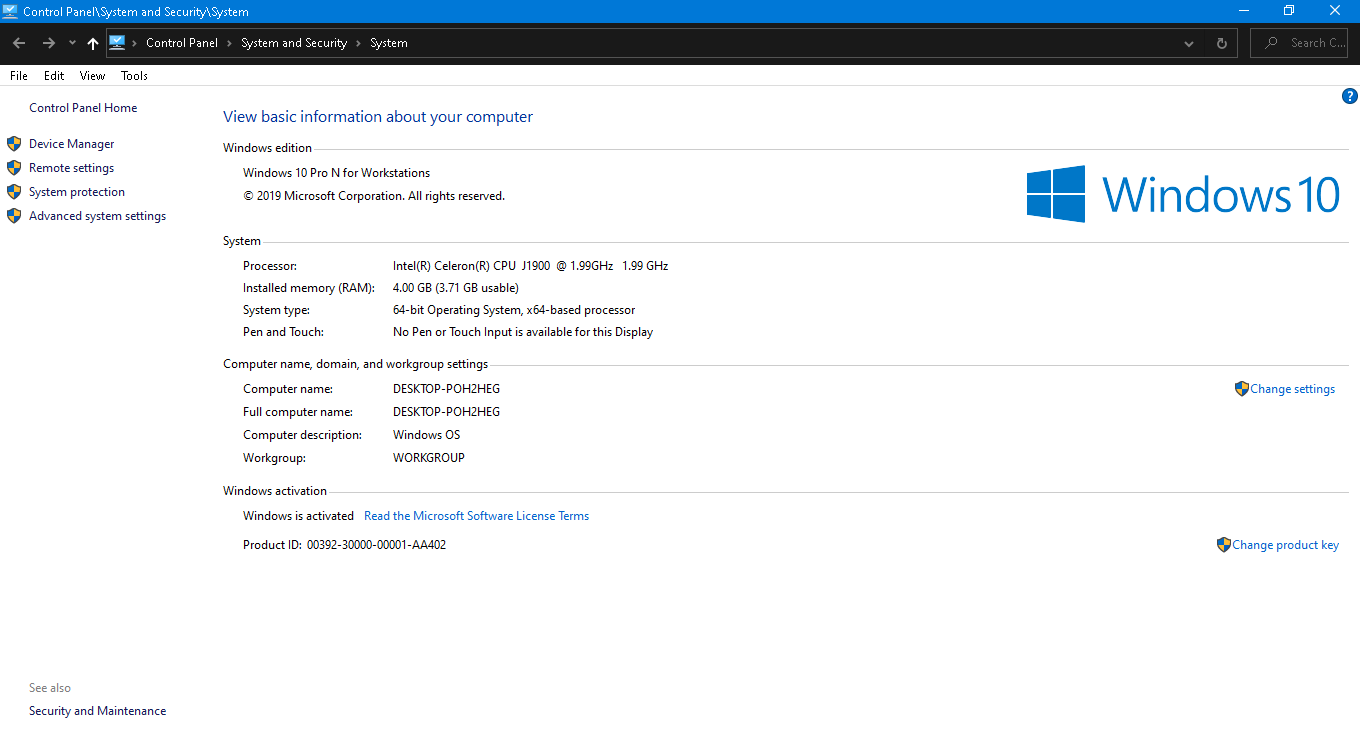The image size is (1360, 738).
Task: Restore down the window
Action: [1289, 11]
